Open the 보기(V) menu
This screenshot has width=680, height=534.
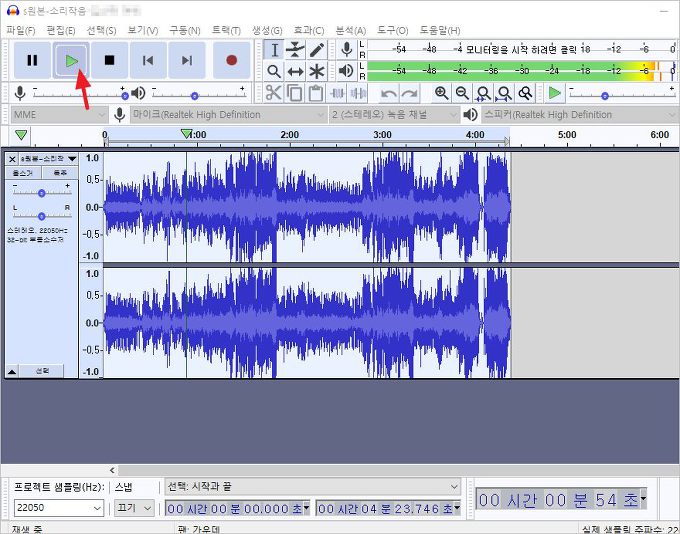click(x=143, y=30)
